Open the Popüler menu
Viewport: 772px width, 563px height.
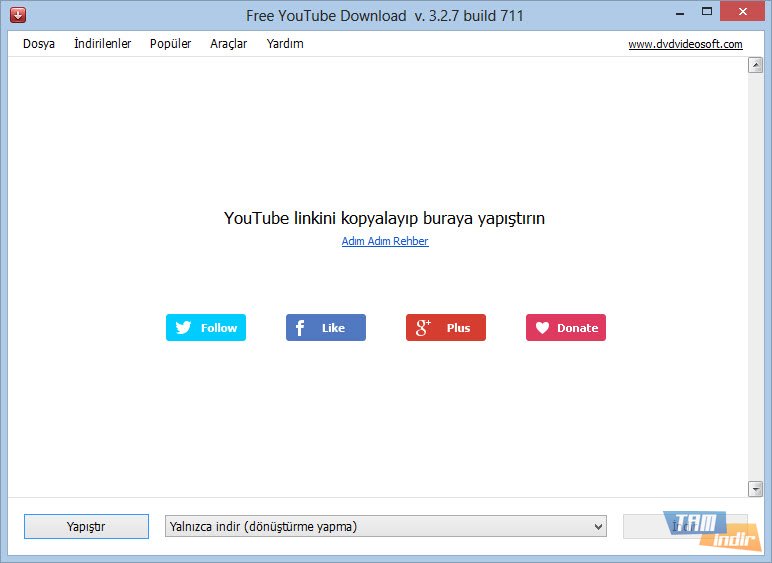(170, 44)
